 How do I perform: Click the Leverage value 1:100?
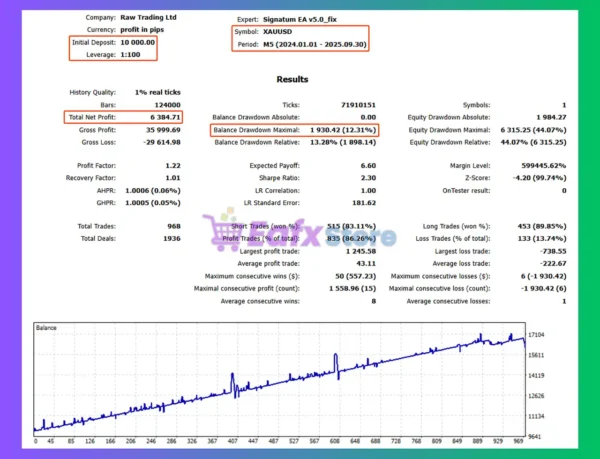pyautogui.click(x=130, y=55)
